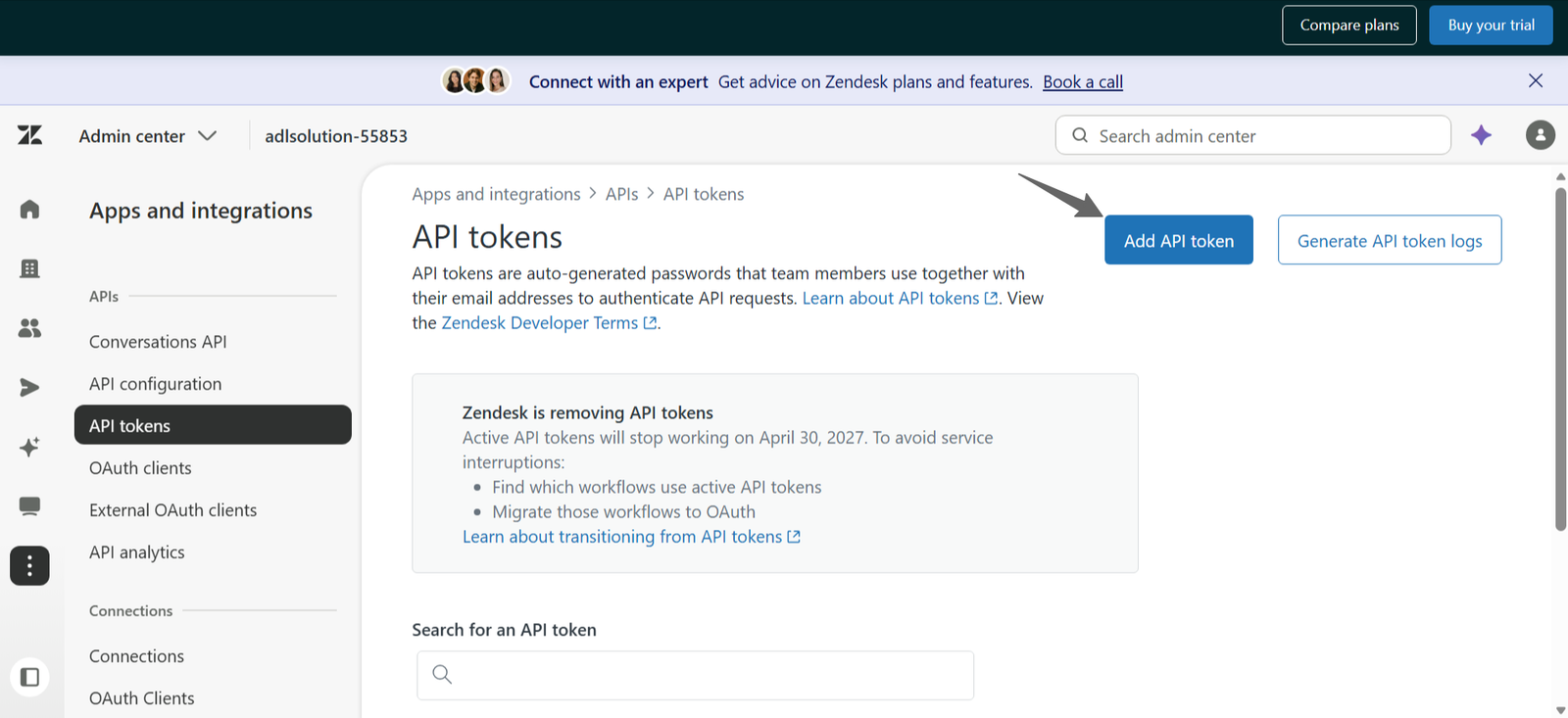
Task: Focus the Search for an API token field
Action: [x=695, y=676]
